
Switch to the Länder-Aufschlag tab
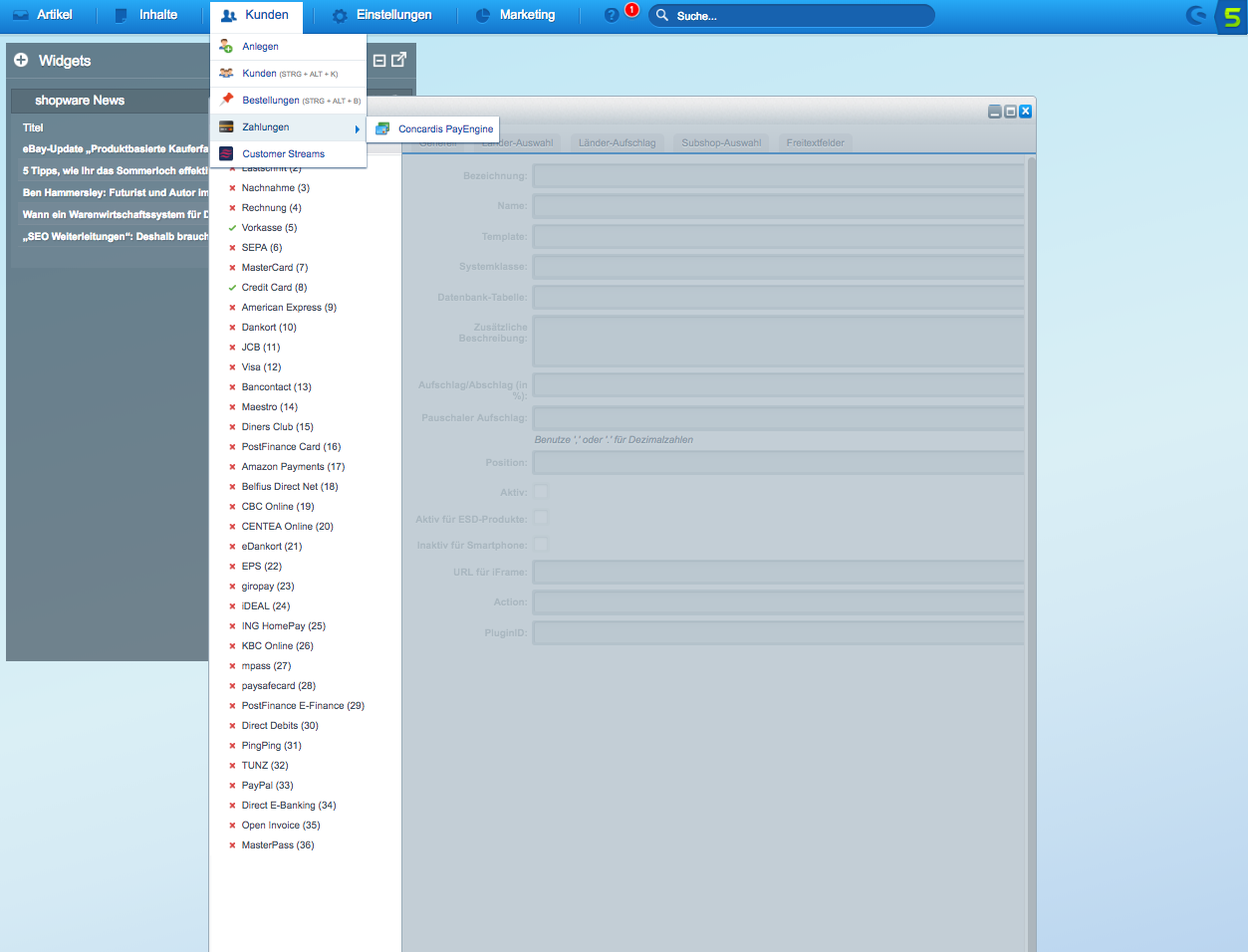tap(617, 142)
